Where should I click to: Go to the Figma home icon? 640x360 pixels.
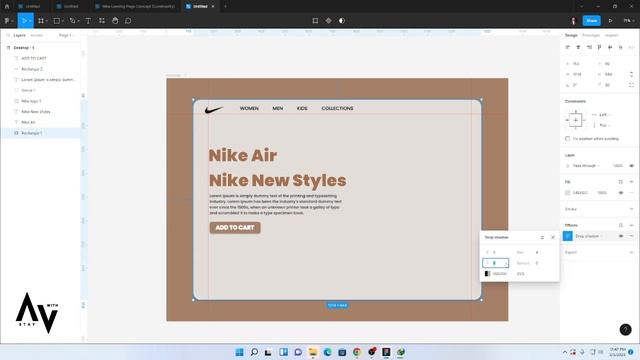pyautogui.click(x=7, y=6)
